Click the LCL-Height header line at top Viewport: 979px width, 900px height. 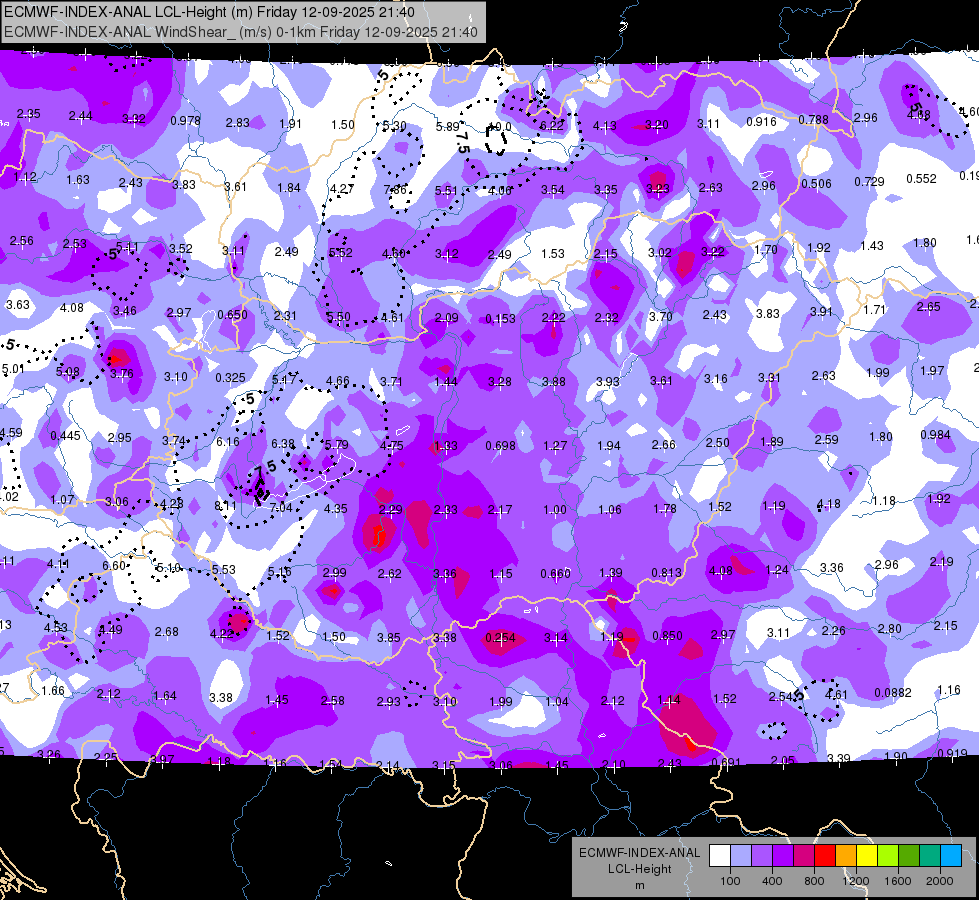tap(209, 12)
